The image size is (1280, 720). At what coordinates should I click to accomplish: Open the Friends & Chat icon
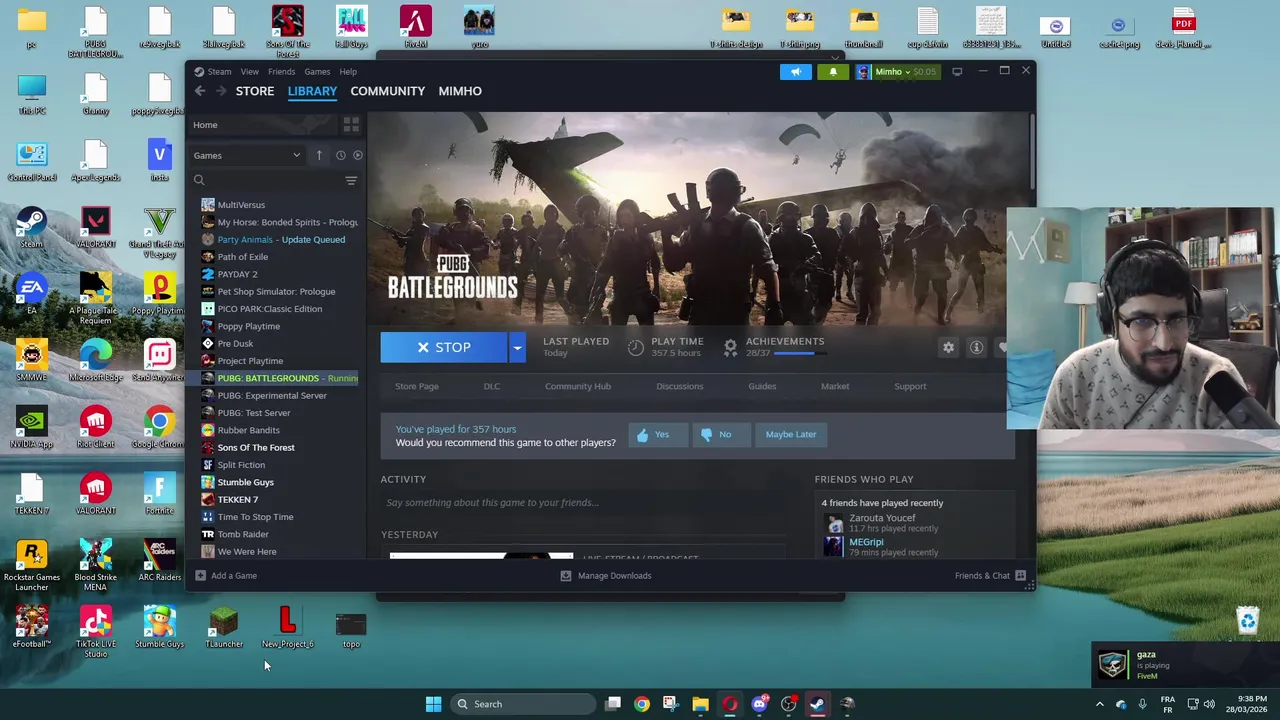1020,576
